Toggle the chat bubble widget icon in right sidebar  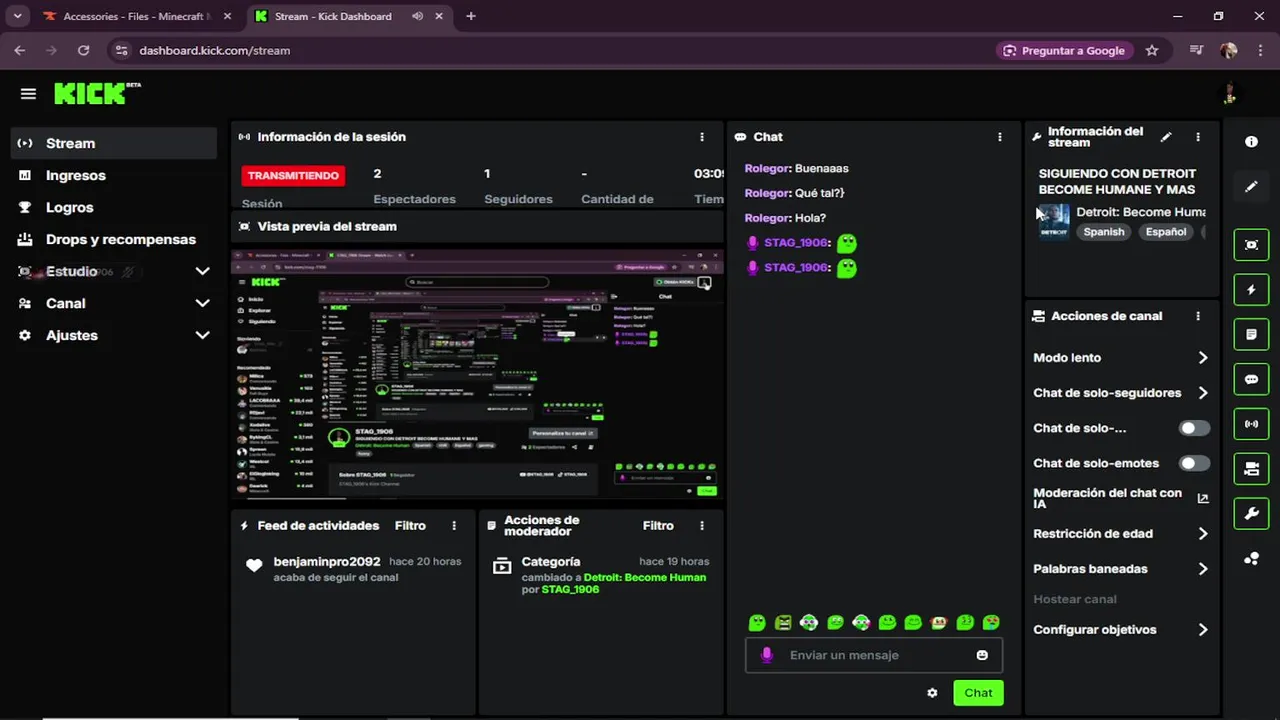coord(1251,380)
